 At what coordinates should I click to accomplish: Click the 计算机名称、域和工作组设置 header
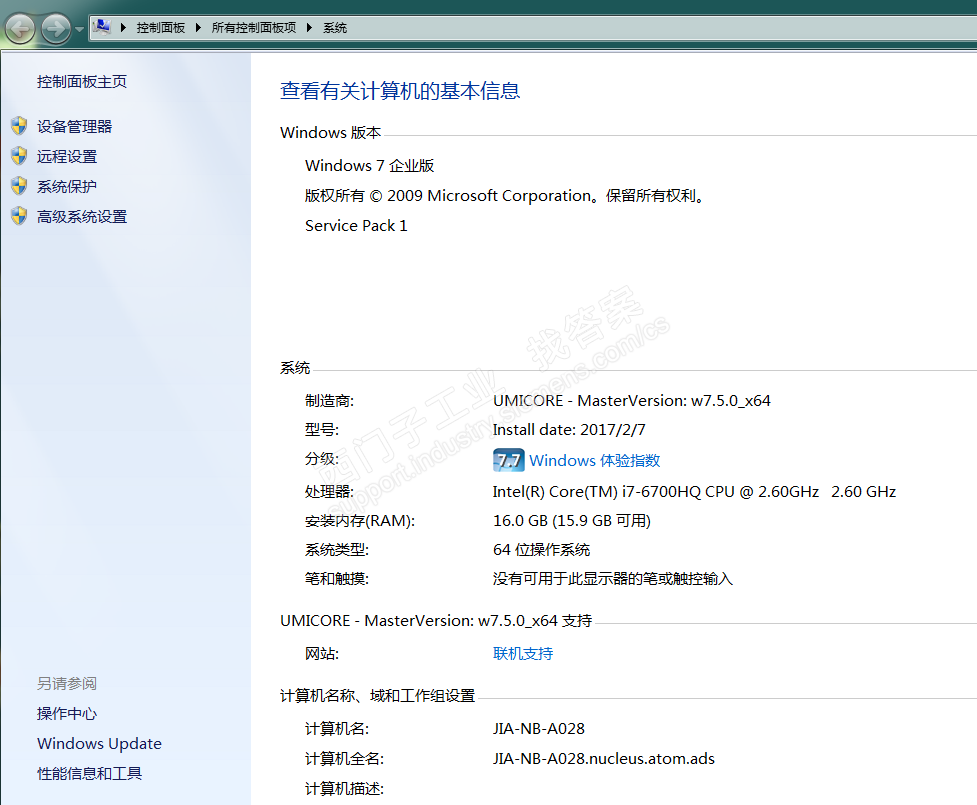[x=378, y=695]
